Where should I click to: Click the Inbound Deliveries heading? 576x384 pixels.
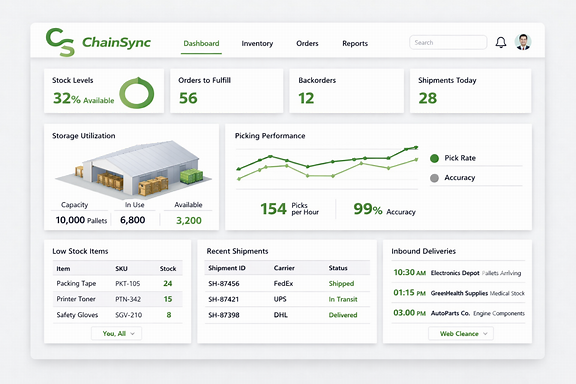424,251
